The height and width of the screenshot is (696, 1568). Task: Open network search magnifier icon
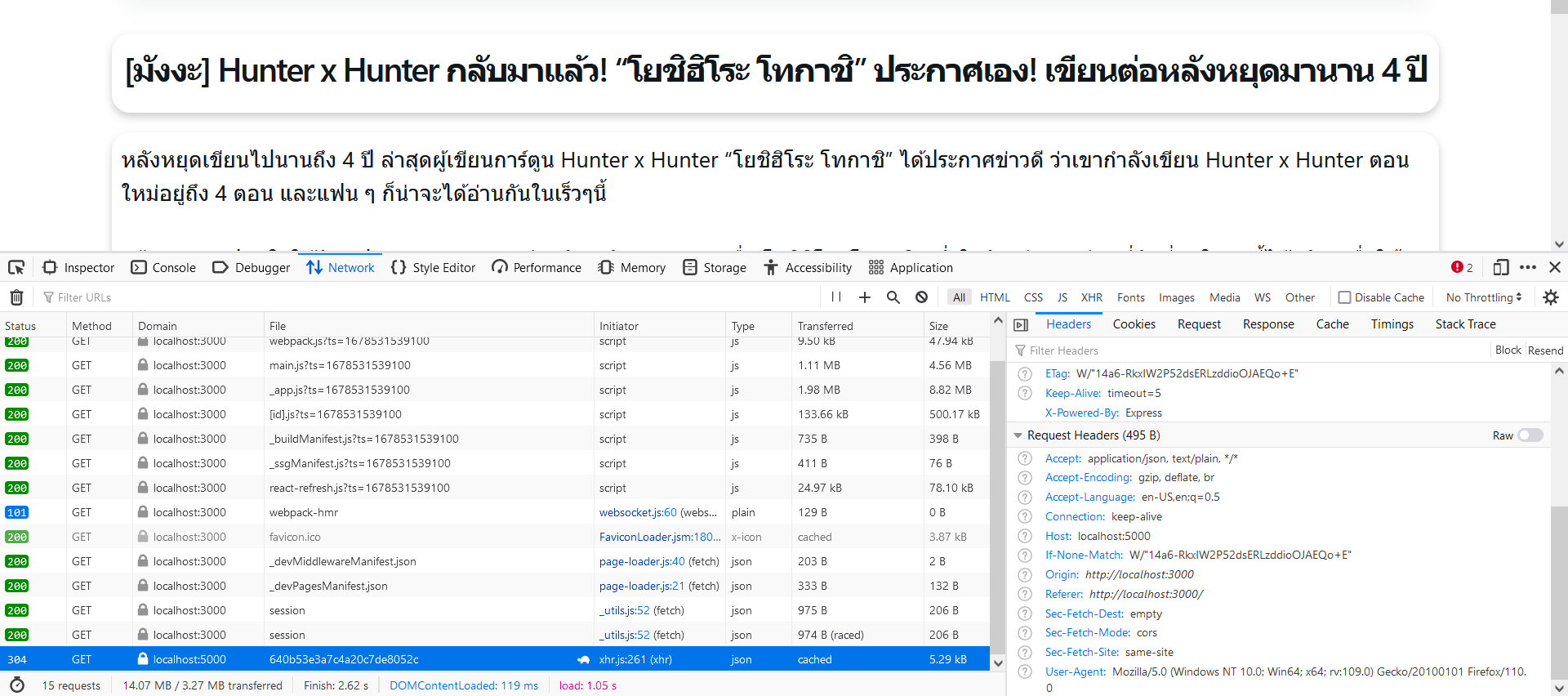[893, 297]
